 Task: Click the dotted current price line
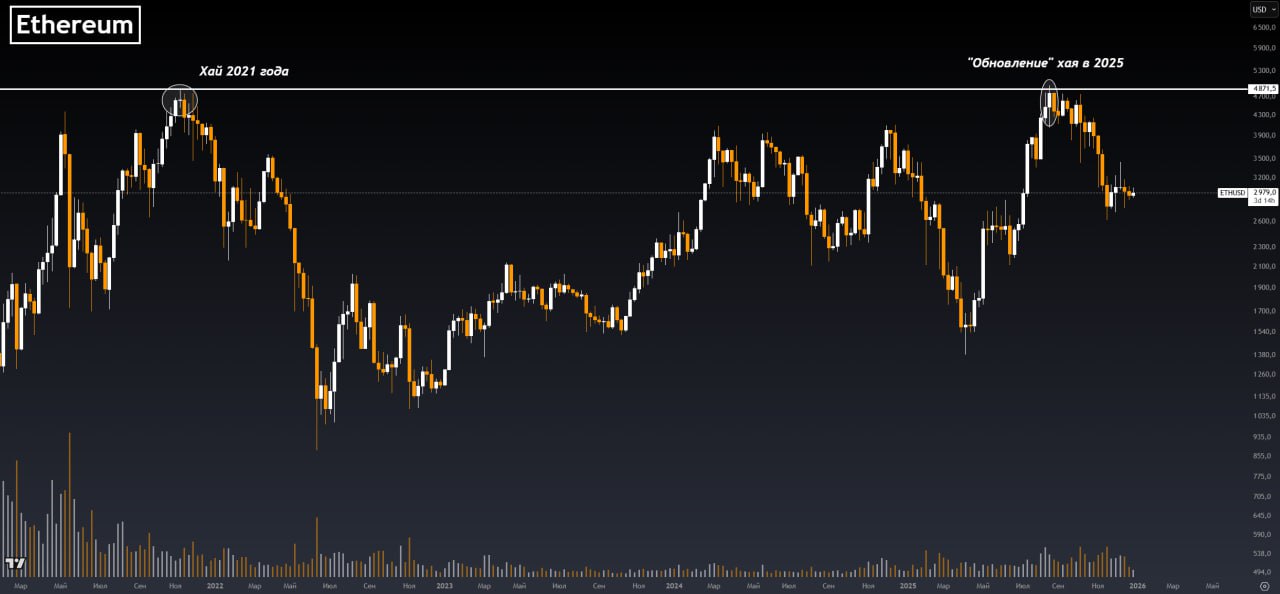point(608,192)
